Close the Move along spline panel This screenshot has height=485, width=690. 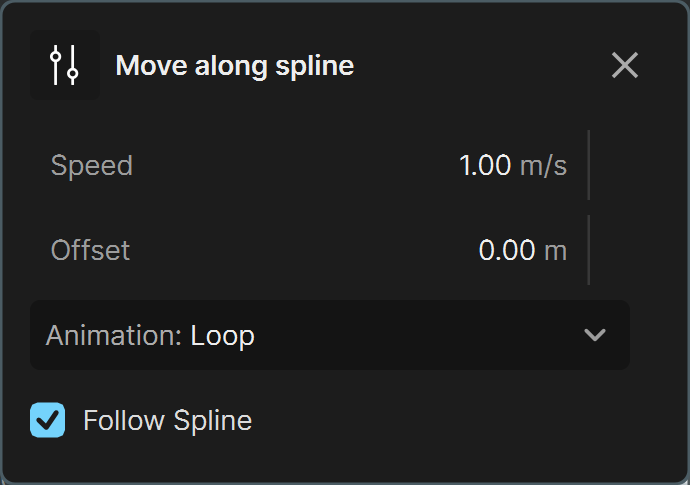pos(624,65)
